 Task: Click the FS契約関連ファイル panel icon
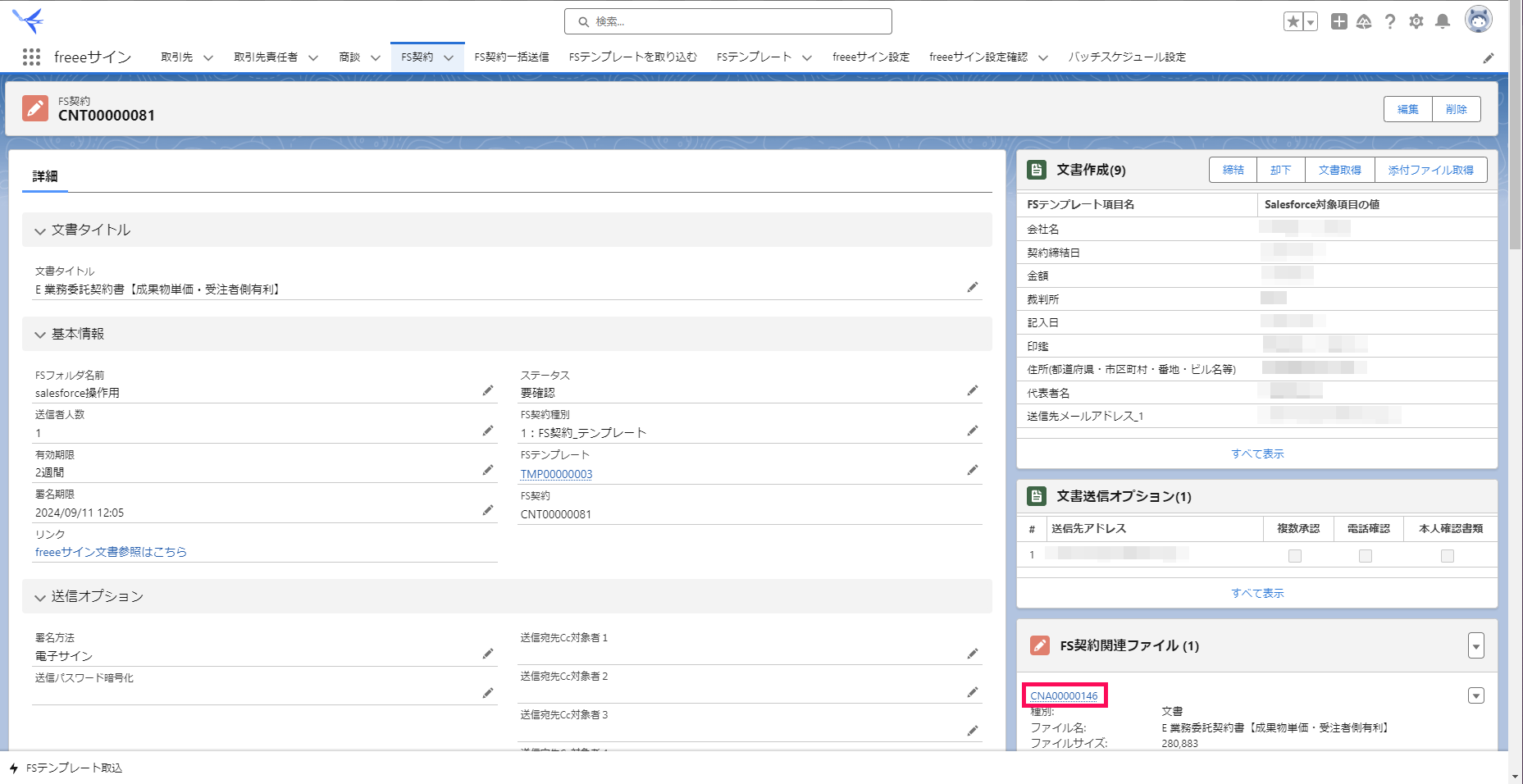pos(1040,645)
